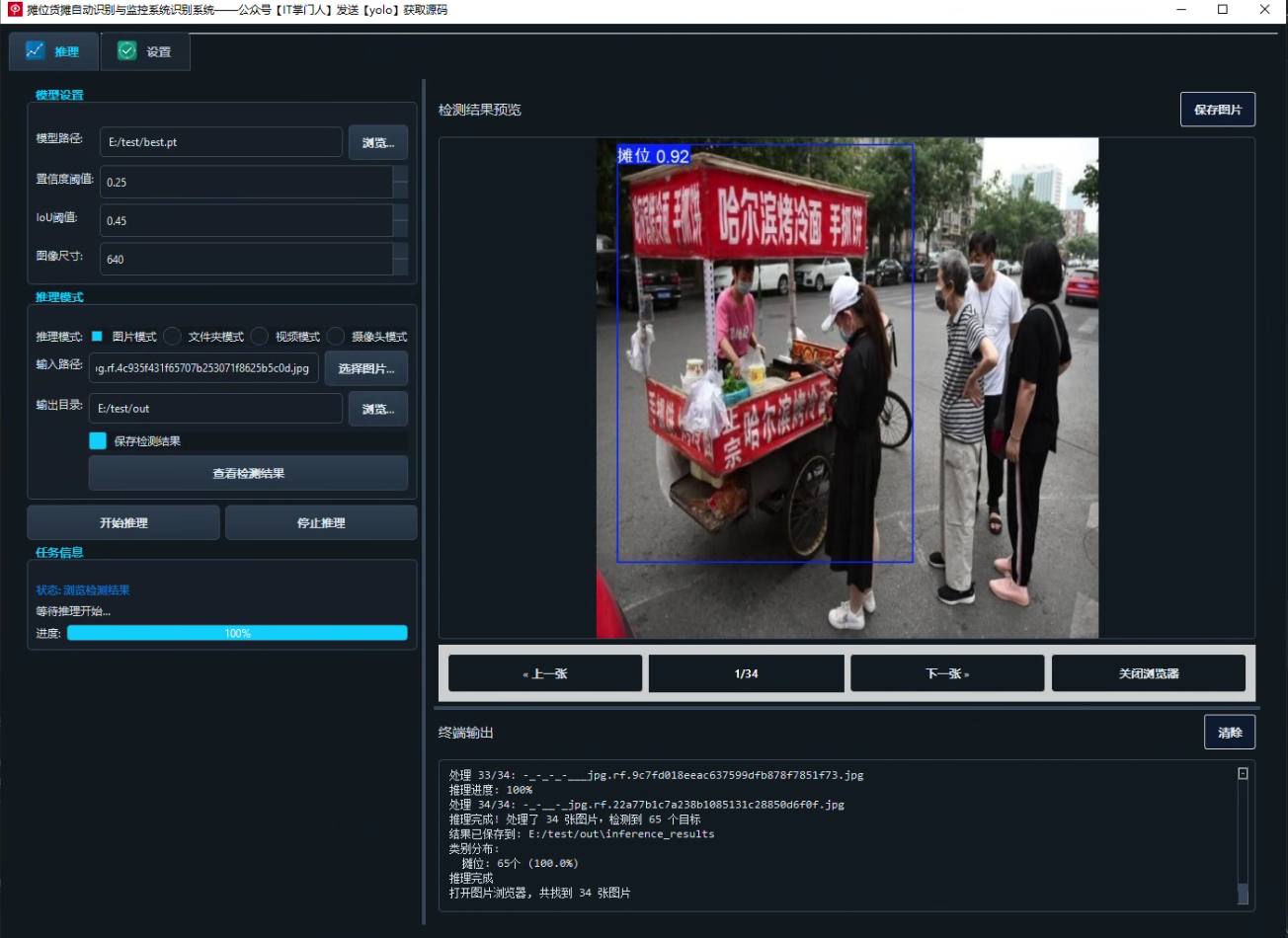
Task: Clear terminal output with 清除
Action: click(x=1230, y=733)
